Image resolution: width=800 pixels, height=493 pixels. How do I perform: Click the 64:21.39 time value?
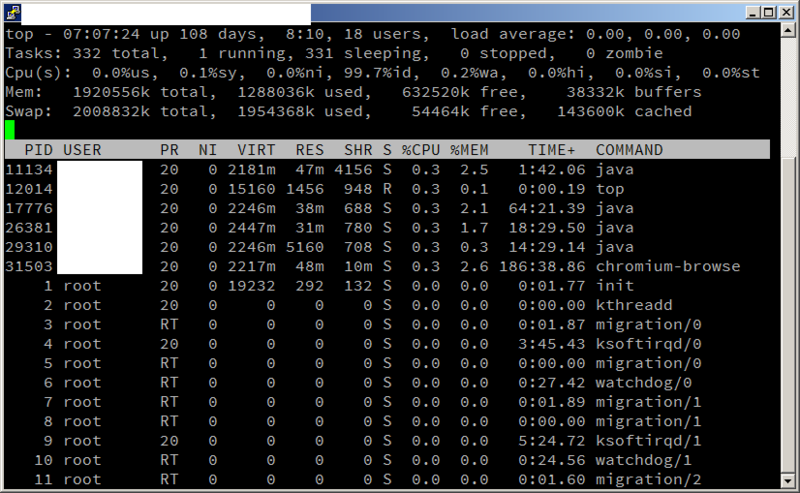coord(547,208)
